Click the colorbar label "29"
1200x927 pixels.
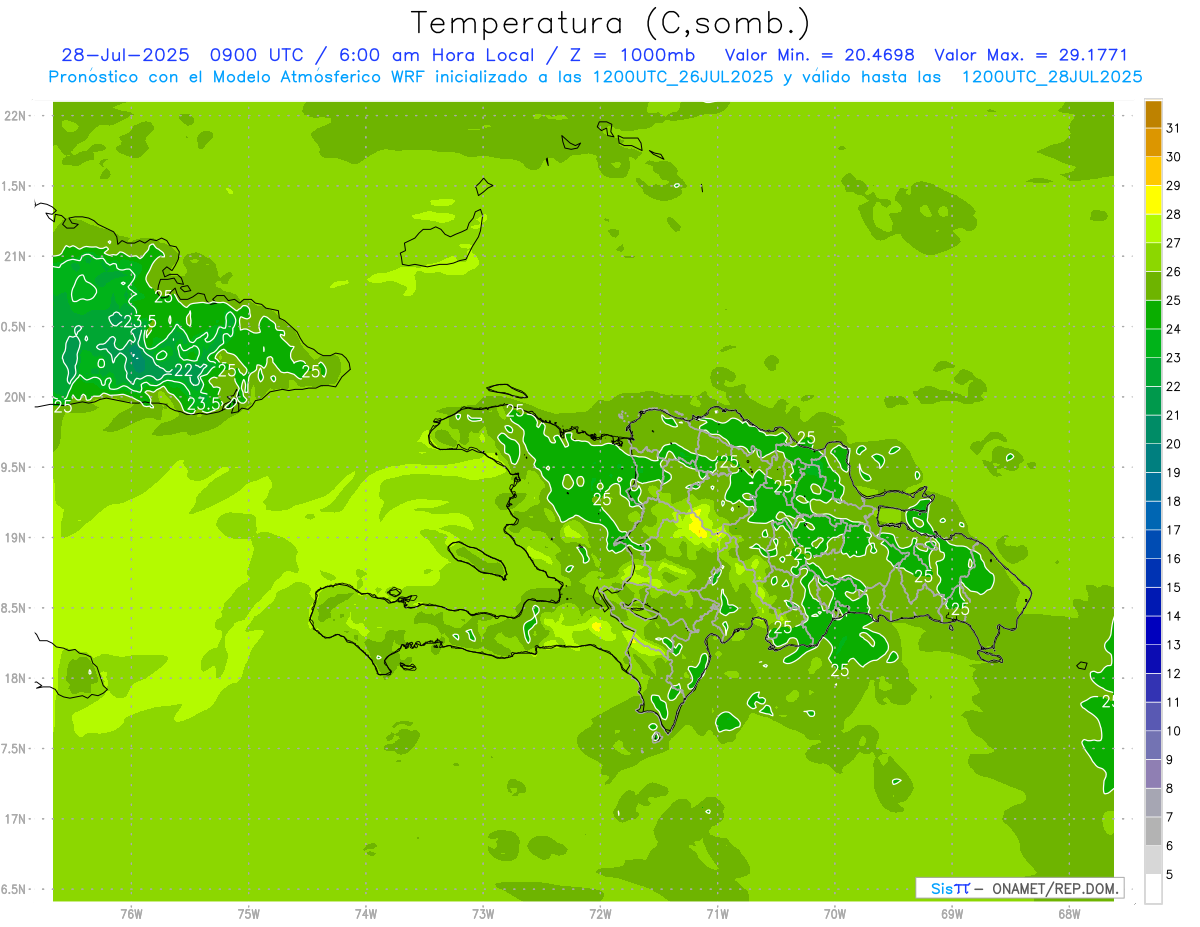point(1173,186)
